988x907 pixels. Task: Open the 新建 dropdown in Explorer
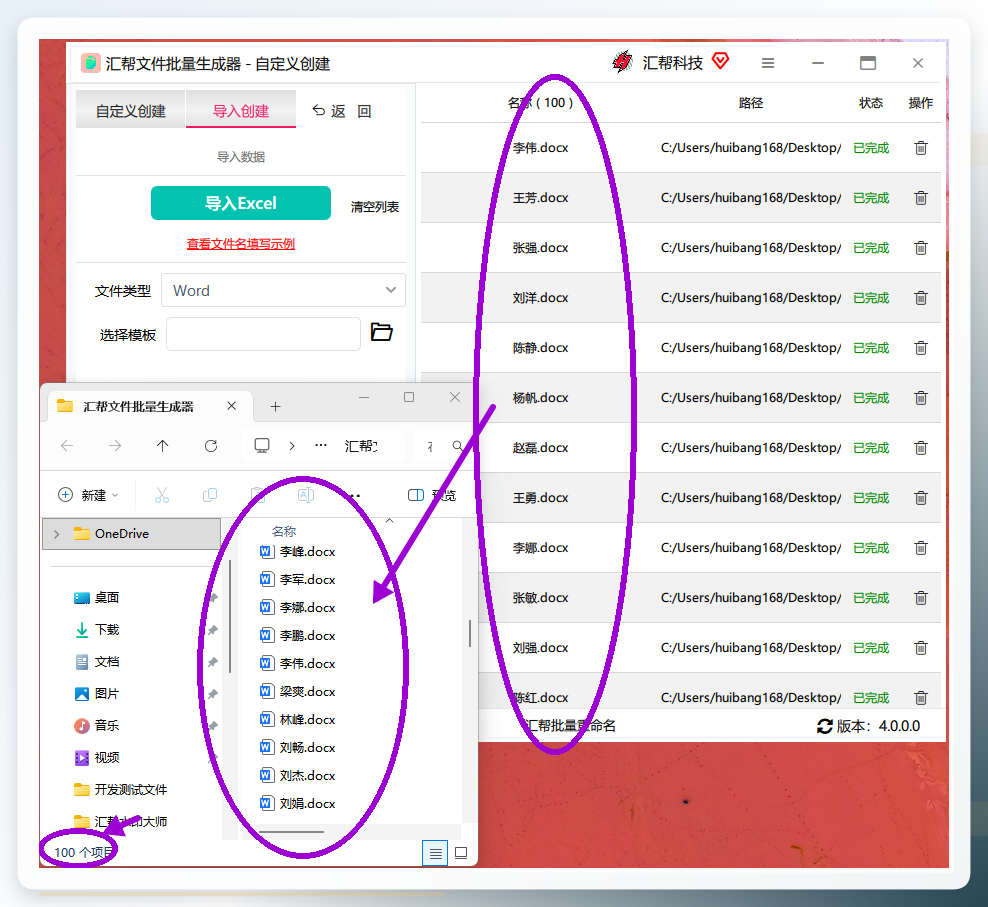[x=88, y=495]
